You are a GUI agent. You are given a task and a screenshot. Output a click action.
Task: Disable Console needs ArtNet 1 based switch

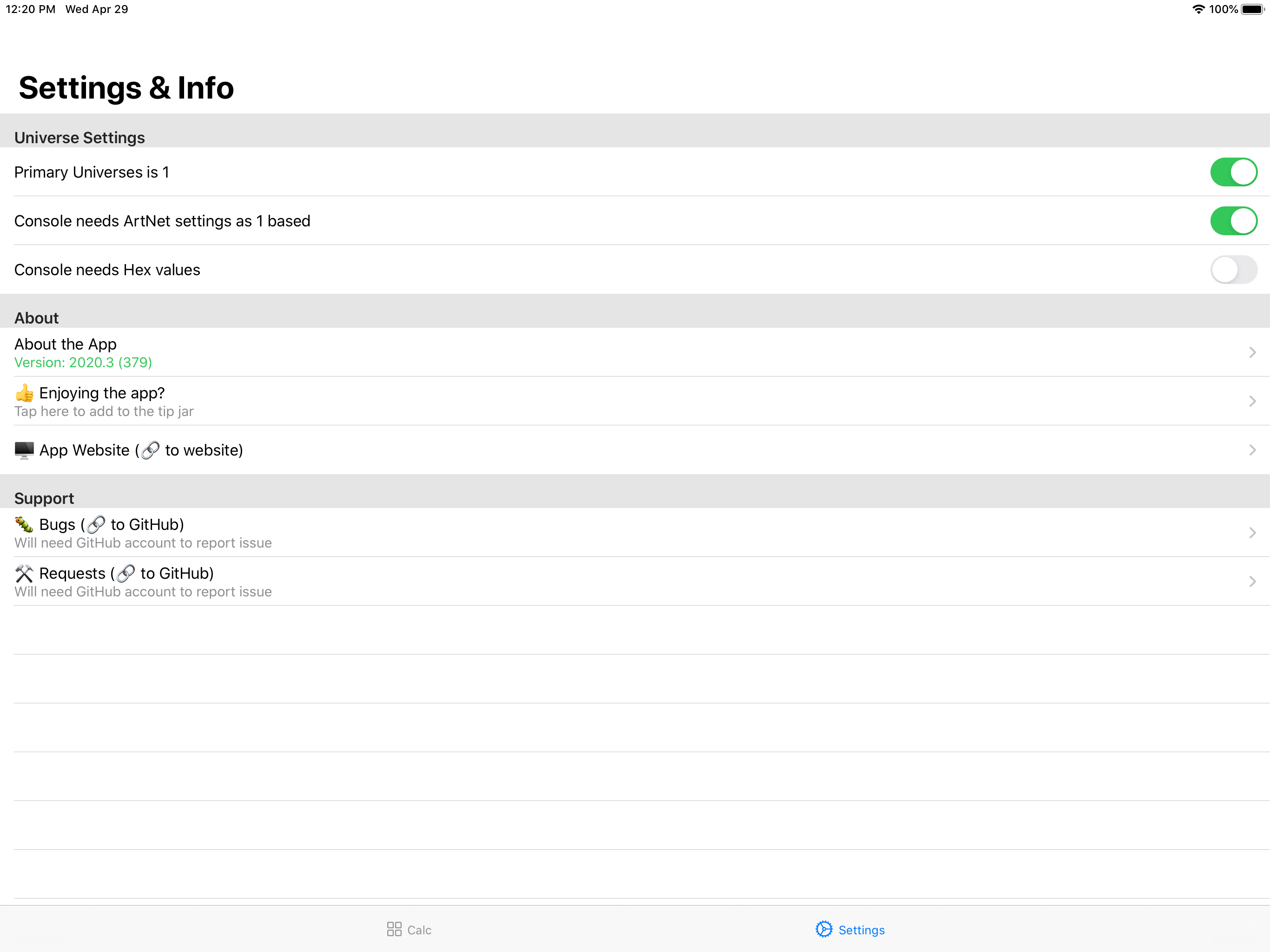tap(1233, 221)
